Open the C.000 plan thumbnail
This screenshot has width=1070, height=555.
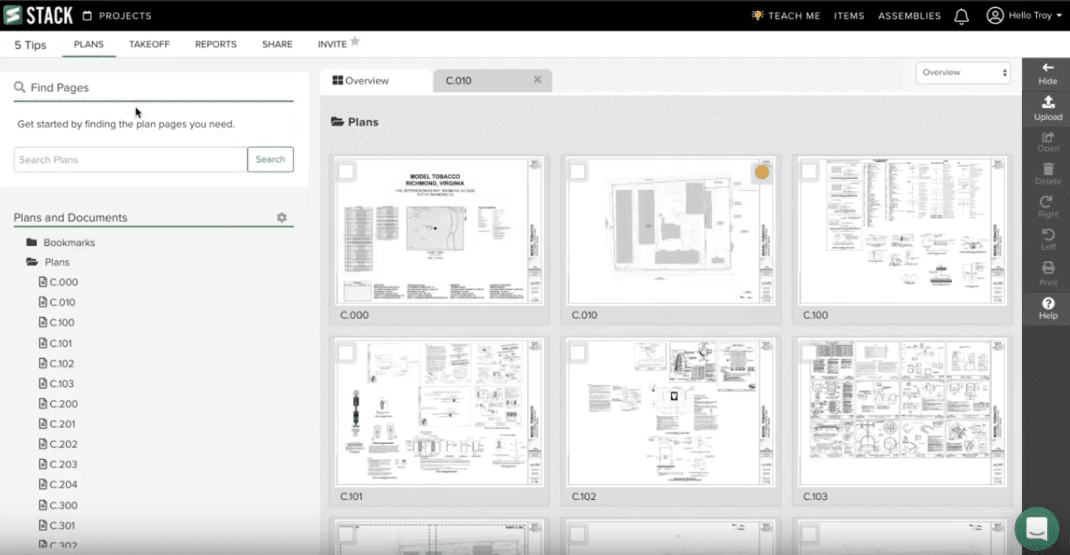(439, 232)
